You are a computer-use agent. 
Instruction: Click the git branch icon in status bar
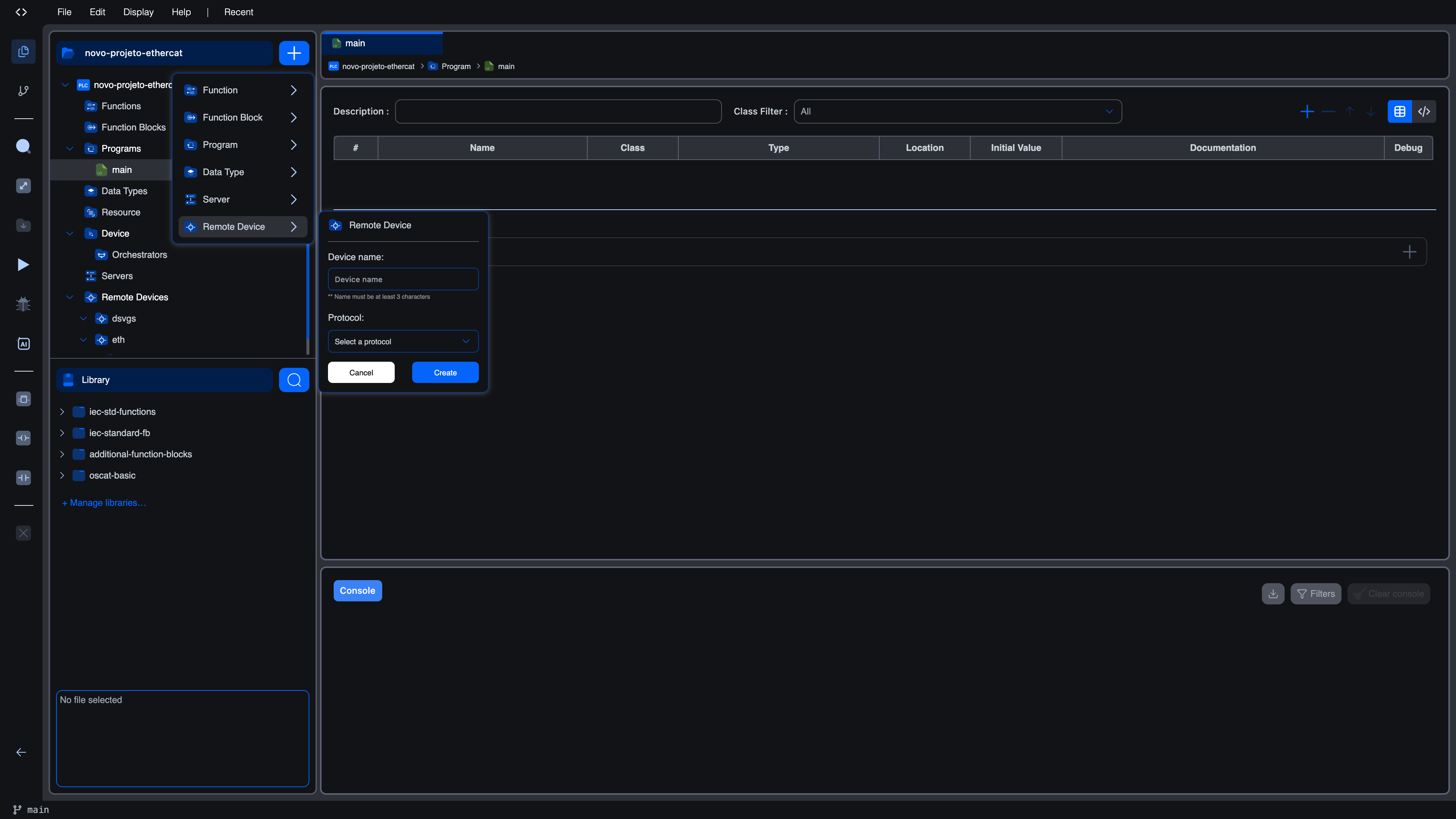click(17, 810)
